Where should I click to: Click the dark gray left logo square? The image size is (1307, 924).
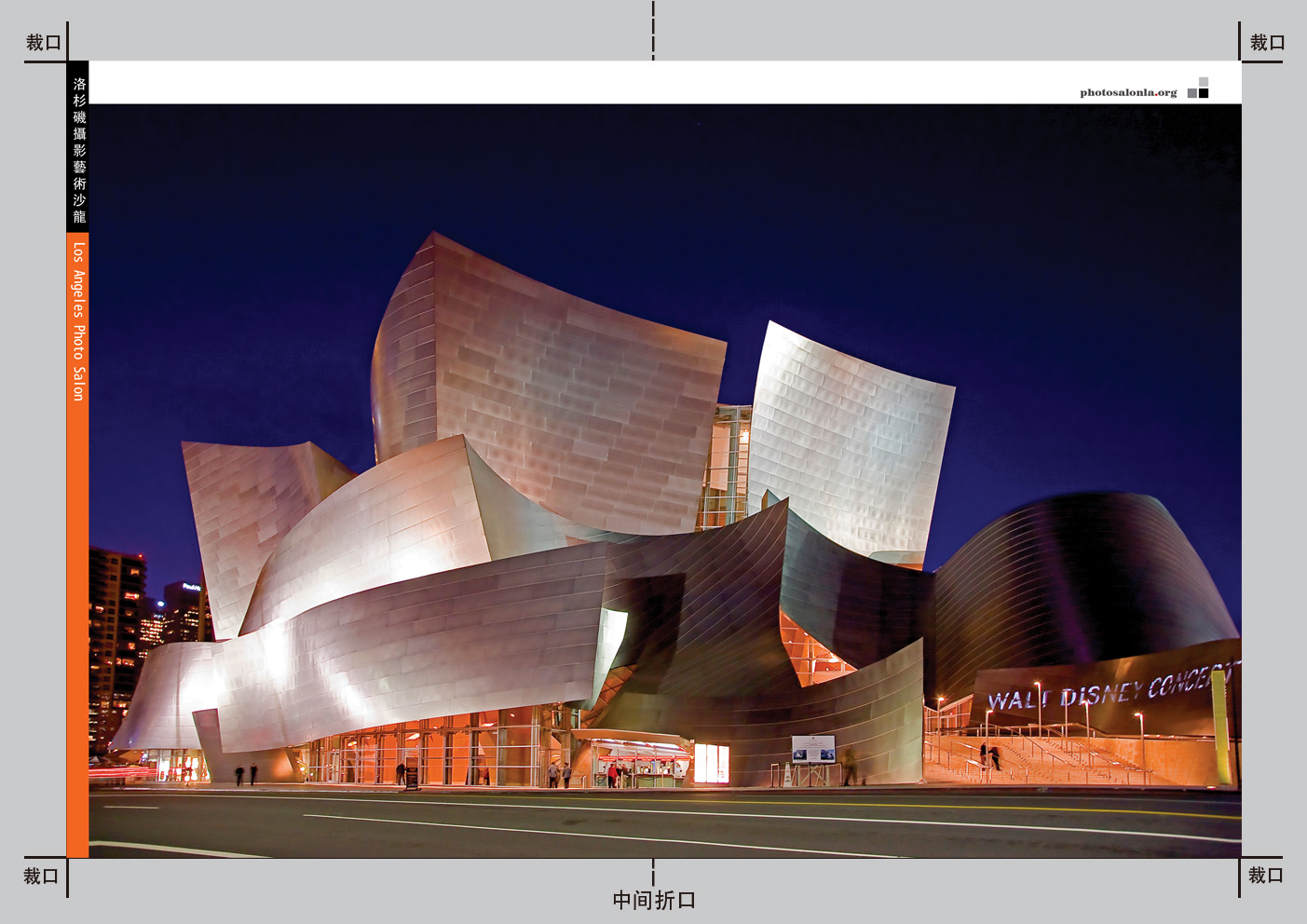[1191, 93]
